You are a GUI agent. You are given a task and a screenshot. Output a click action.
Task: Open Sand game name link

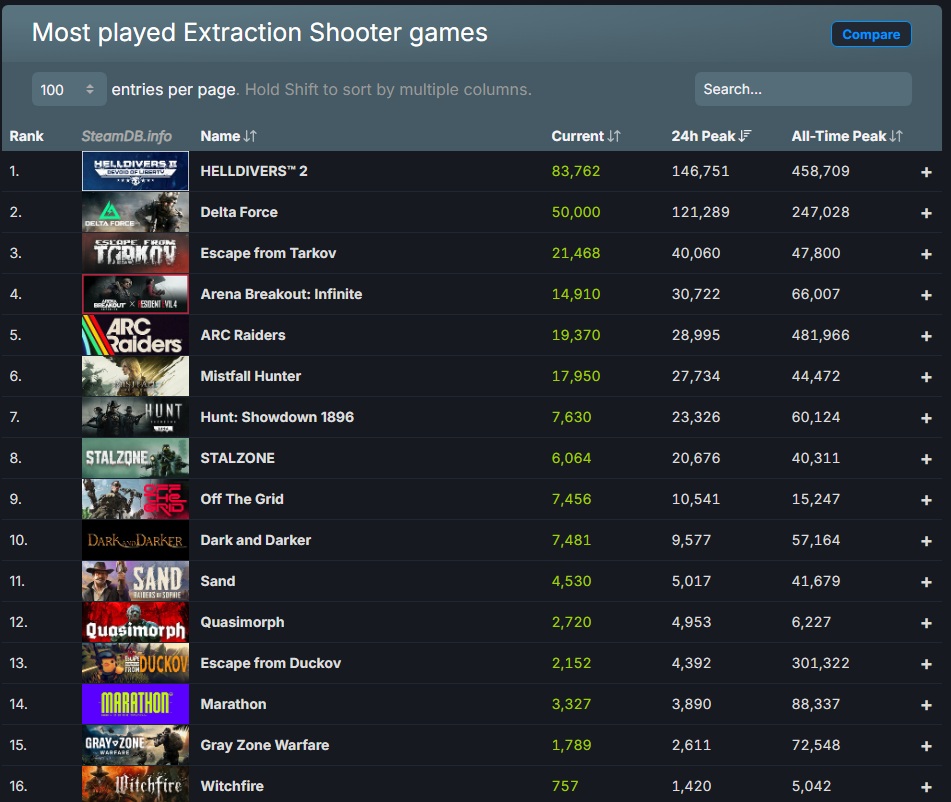(218, 581)
